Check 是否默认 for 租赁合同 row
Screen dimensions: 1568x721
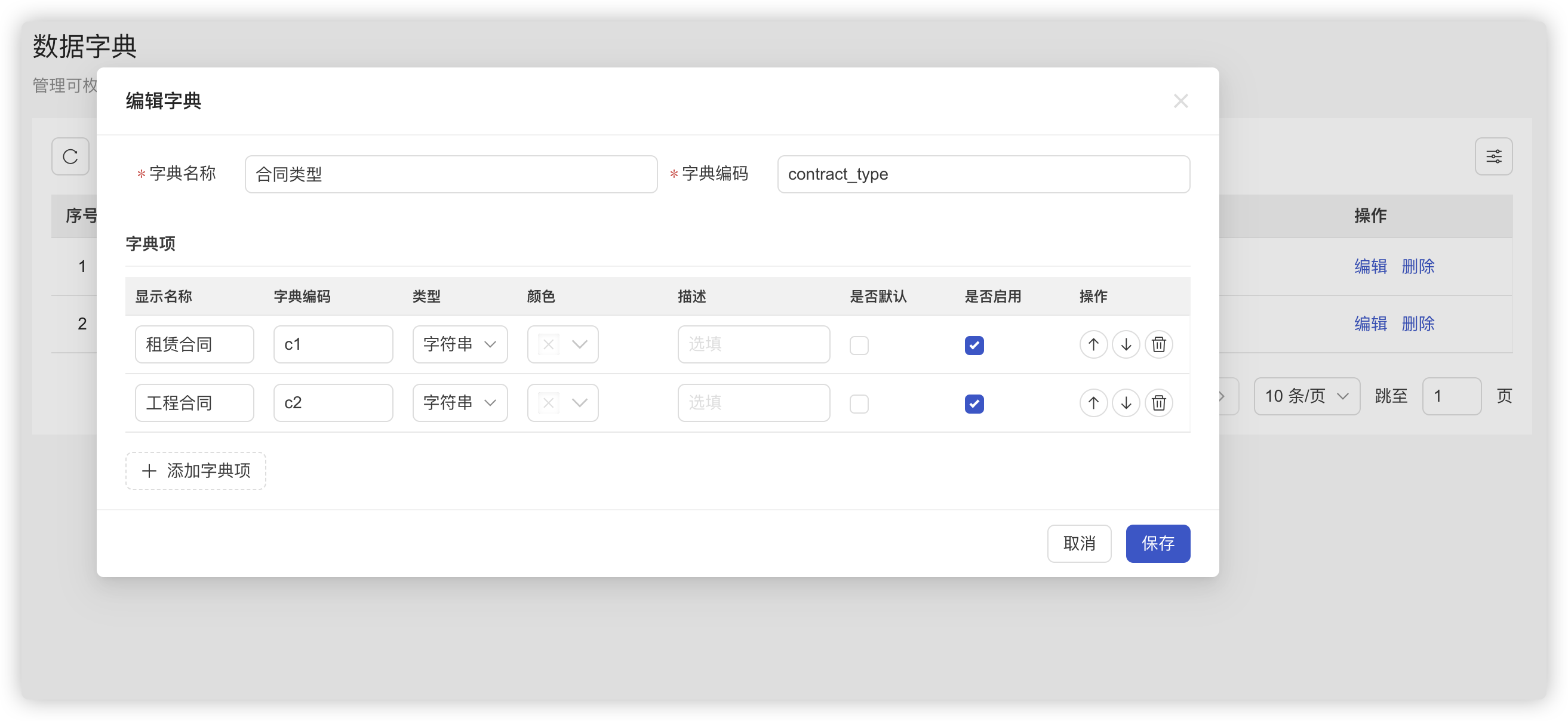859,345
